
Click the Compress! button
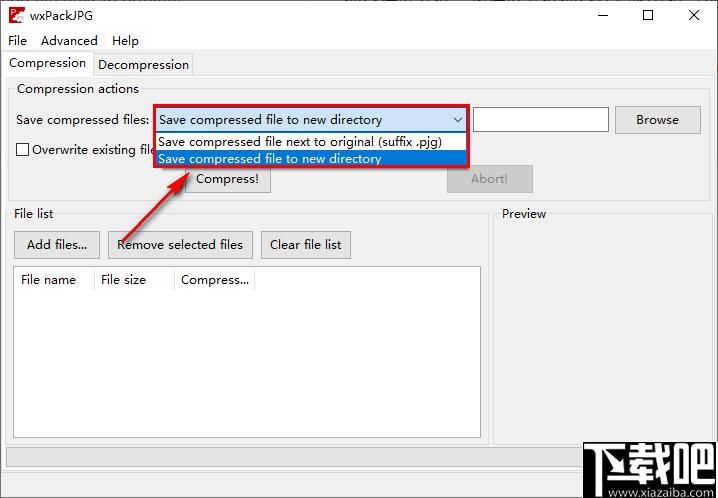coord(228,179)
